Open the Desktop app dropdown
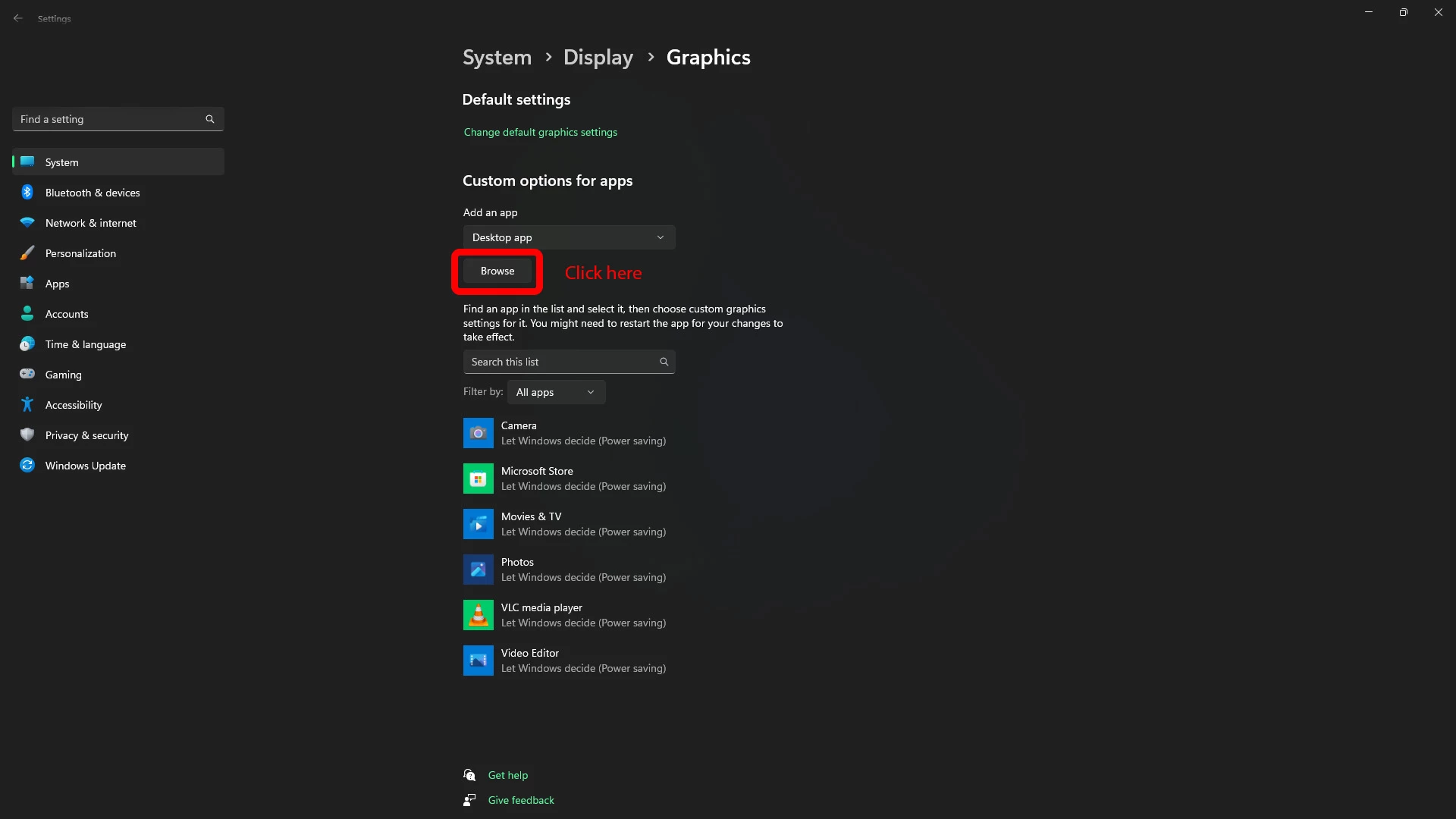The width and height of the screenshot is (1456, 819). pos(569,237)
